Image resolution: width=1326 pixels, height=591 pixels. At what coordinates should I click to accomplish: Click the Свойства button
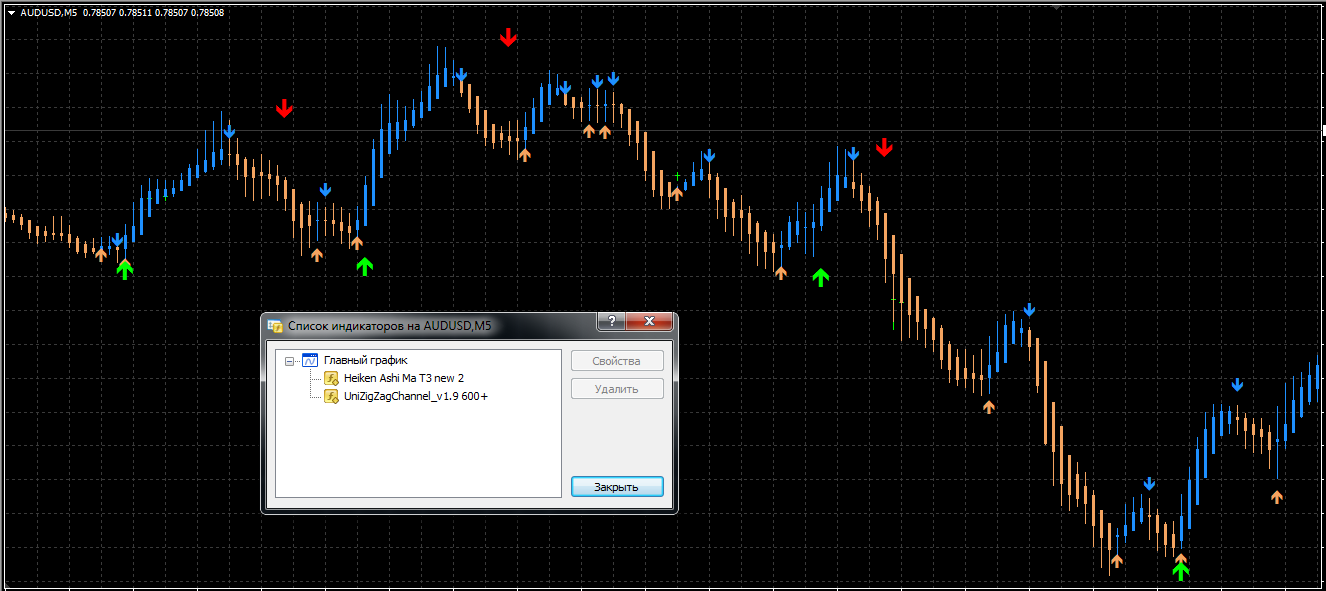point(617,361)
